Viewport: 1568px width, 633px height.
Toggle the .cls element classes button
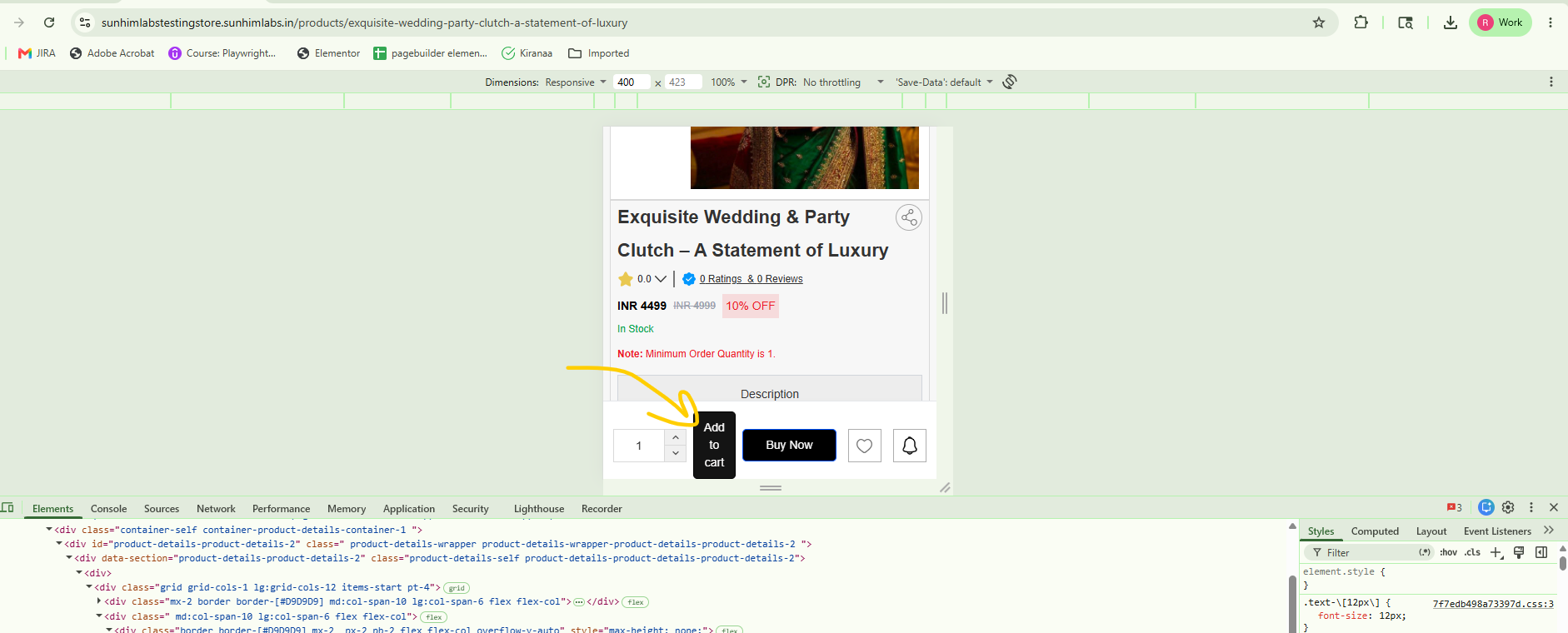coord(1472,552)
